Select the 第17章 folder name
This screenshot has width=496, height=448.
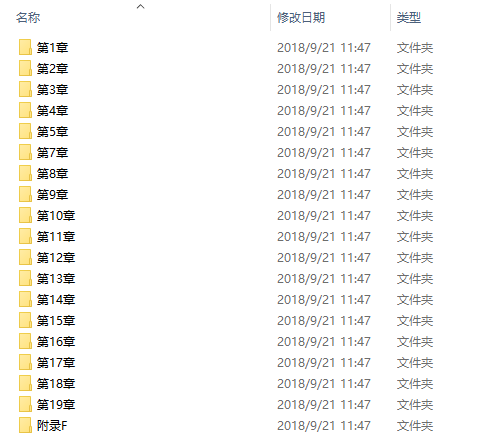point(56,363)
